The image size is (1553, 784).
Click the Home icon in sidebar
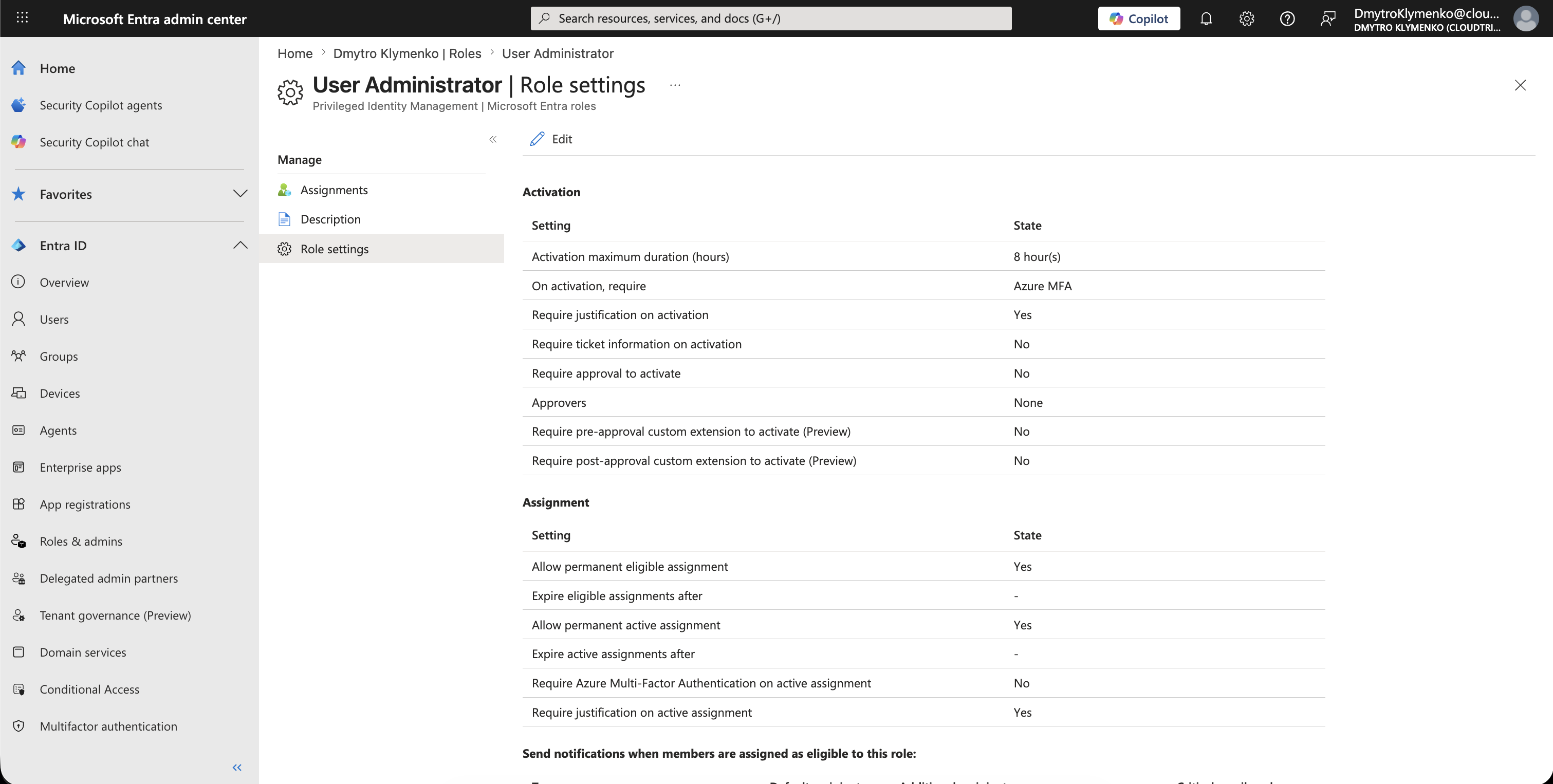click(19, 68)
